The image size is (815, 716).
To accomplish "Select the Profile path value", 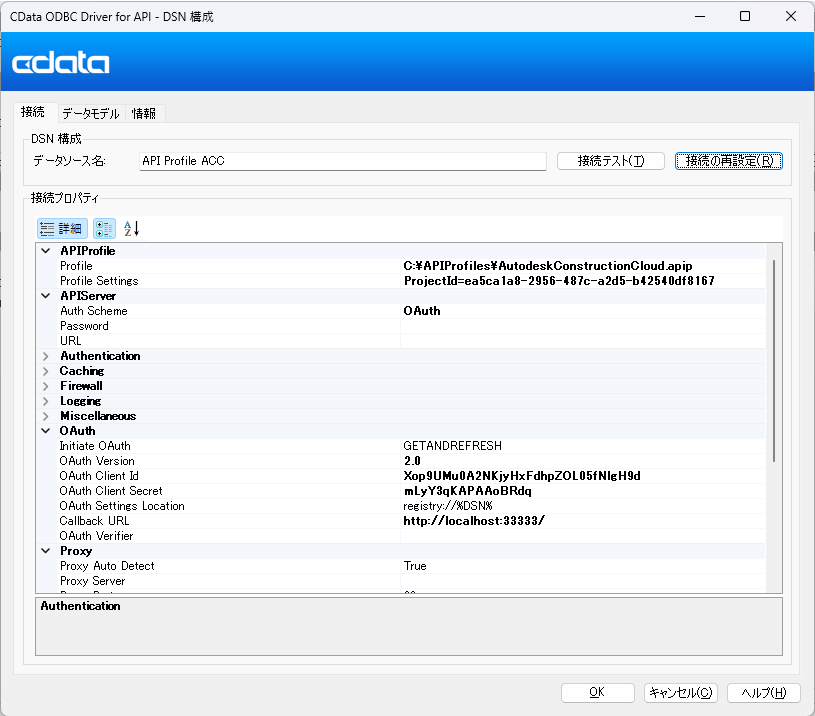I will pyautogui.click(x=548, y=266).
